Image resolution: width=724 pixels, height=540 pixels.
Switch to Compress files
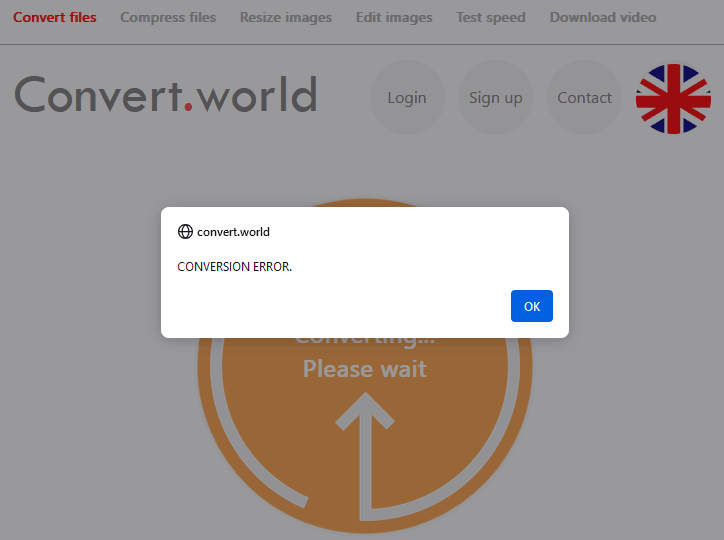168,17
